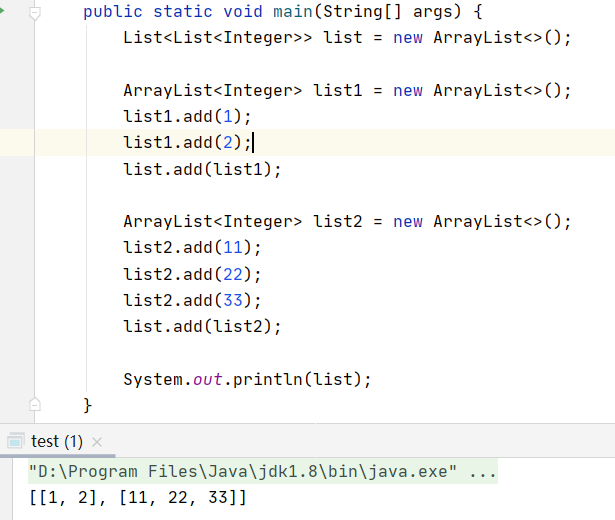Click the ArrayList<Integer> list1 declaration line
The image size is (615, 520).
point(347,90)
